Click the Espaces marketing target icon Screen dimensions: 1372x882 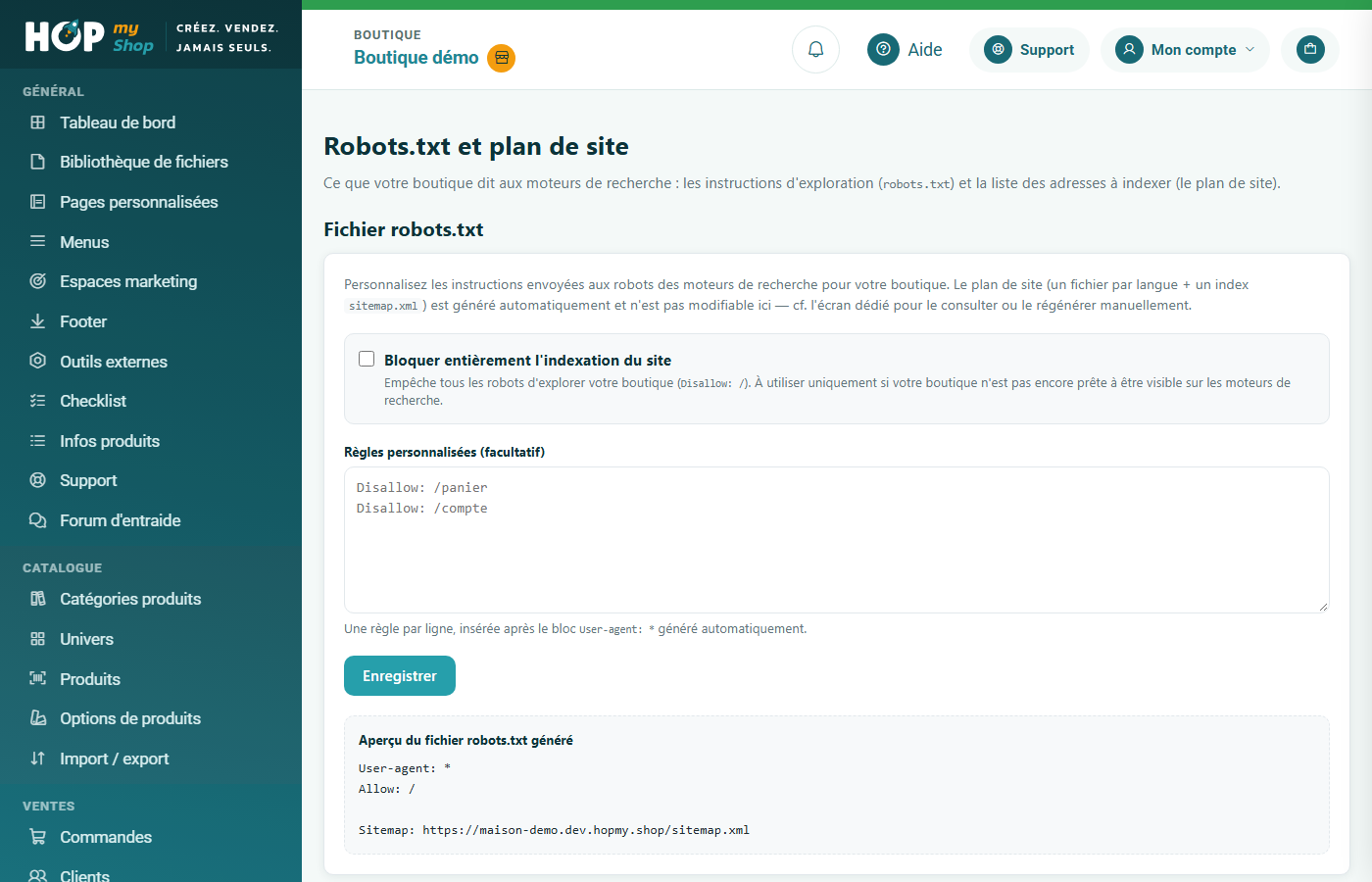point(38,281)
